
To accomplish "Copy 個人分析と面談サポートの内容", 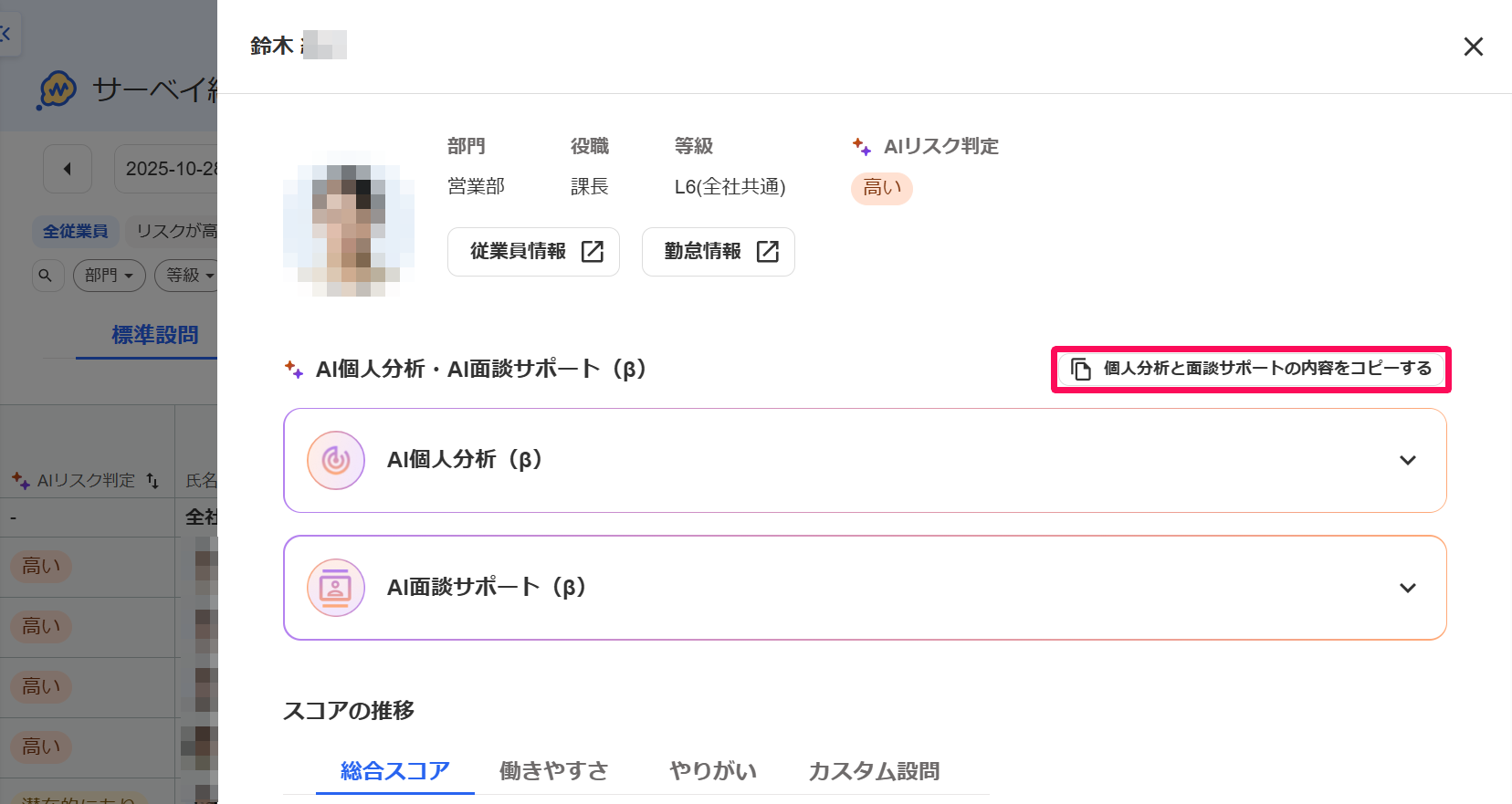I will [1251, 369].
